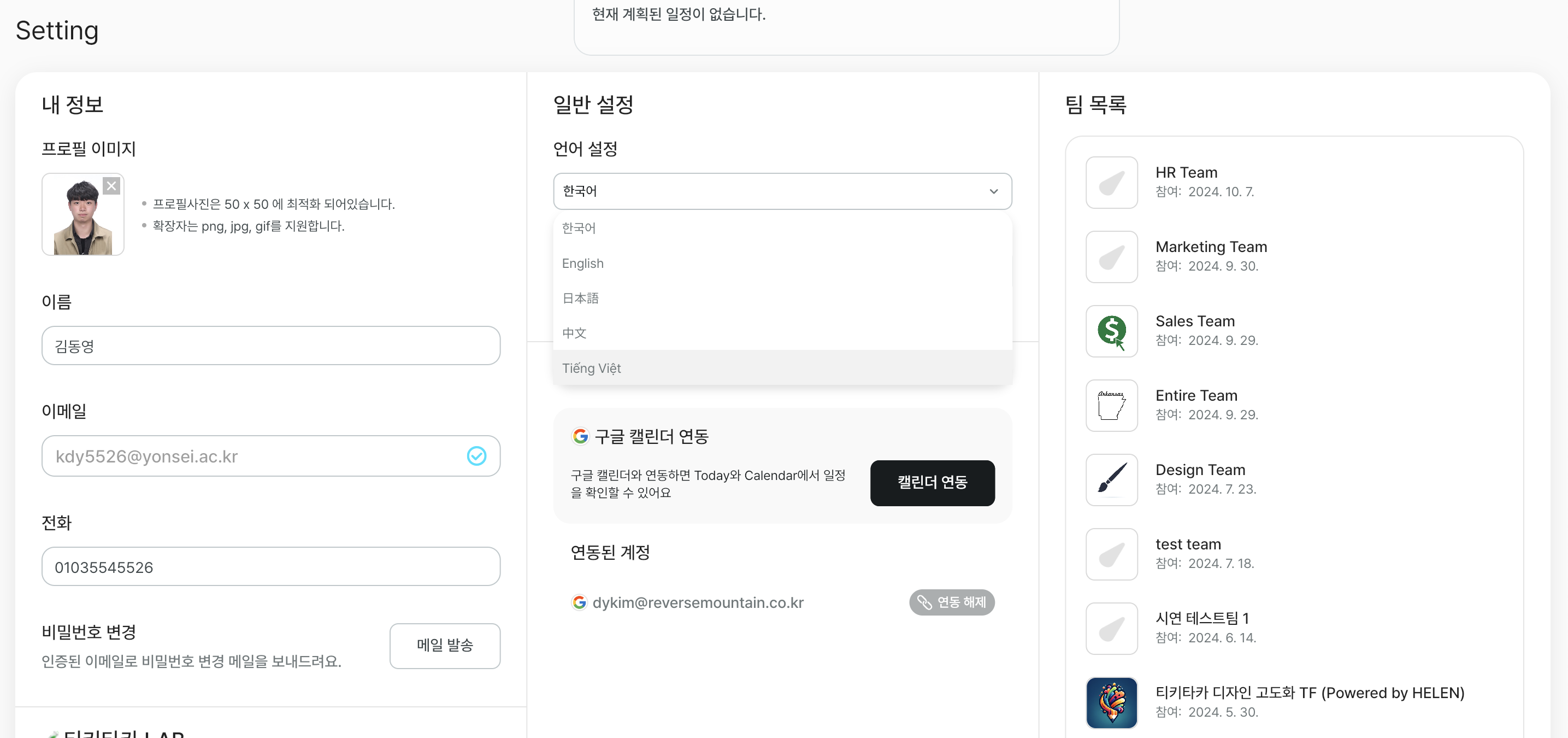Click the email verified checkmark icon
The image size is (1568, 738).
[476, 456]
